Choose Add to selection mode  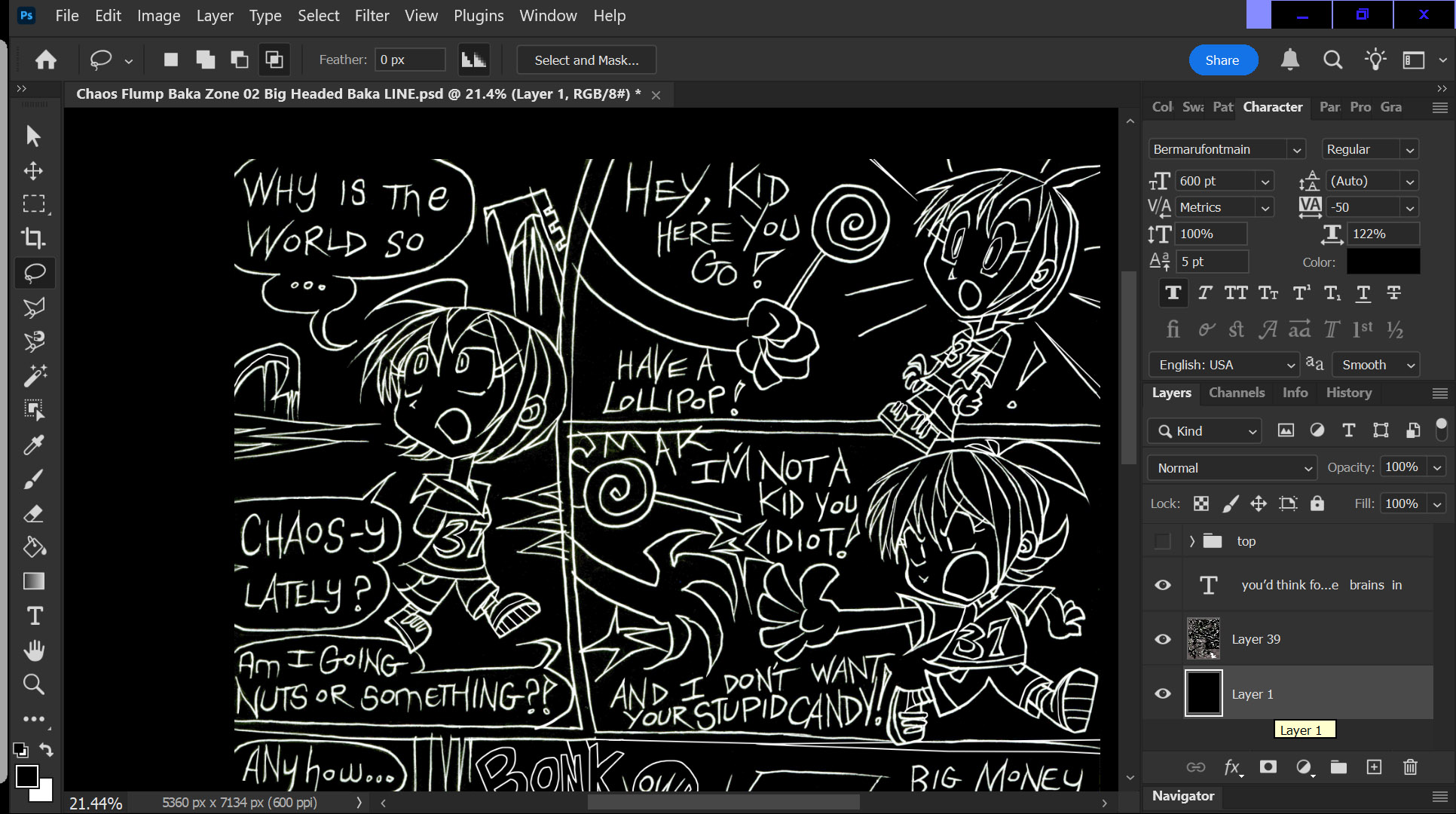pos(205,60)
